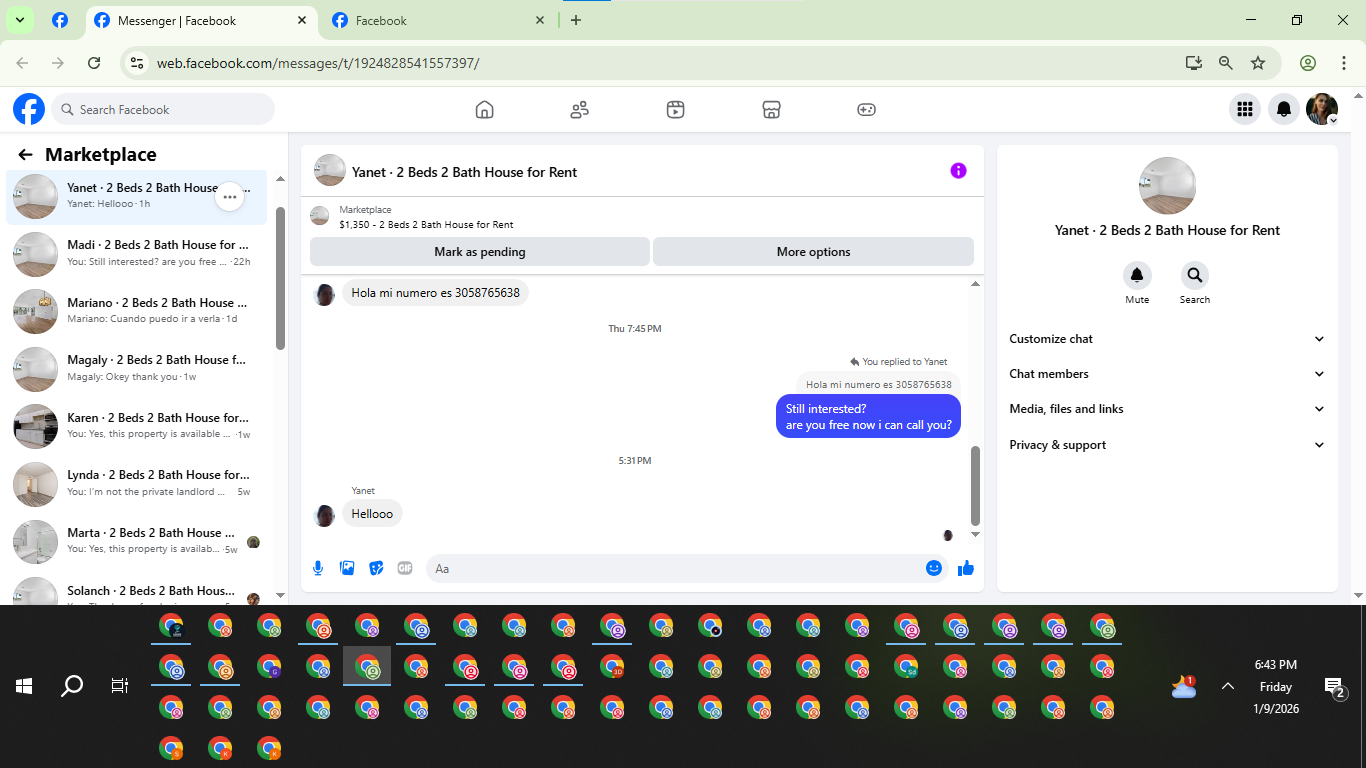Expand the Chat members section
1366x768 pixels.
(1167, 374)
